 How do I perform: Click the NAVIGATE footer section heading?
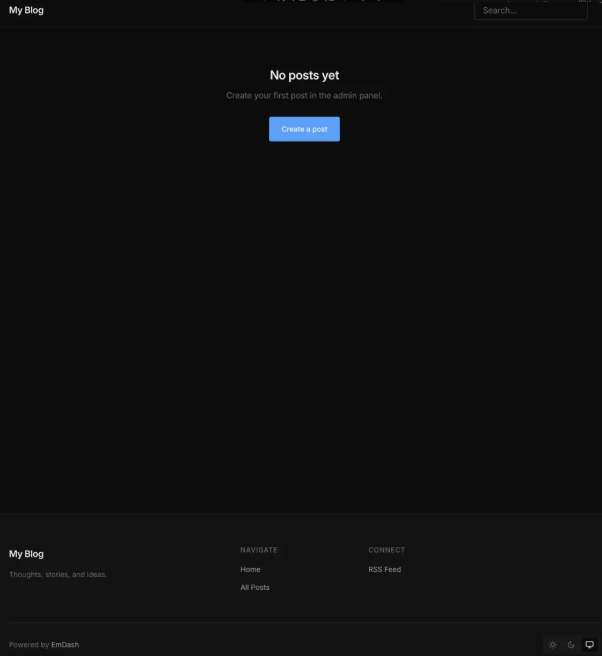tap(259, 550)
